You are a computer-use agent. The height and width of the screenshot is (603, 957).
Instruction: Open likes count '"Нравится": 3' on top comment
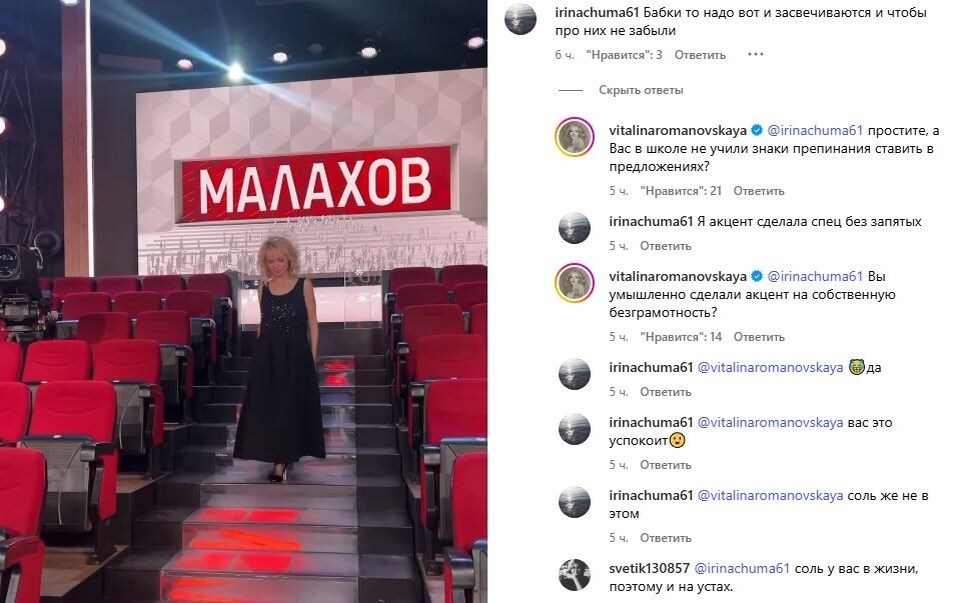point(624,55)
